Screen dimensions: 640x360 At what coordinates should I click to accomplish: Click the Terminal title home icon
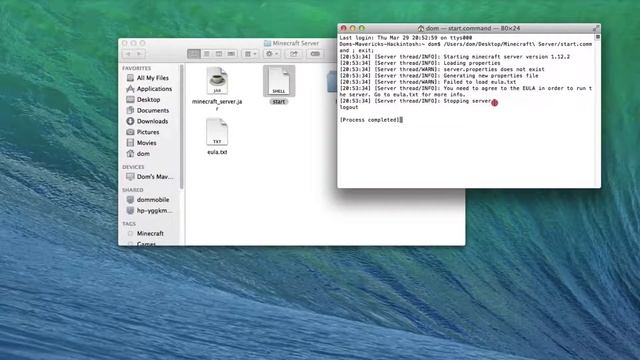pos(421,28)
